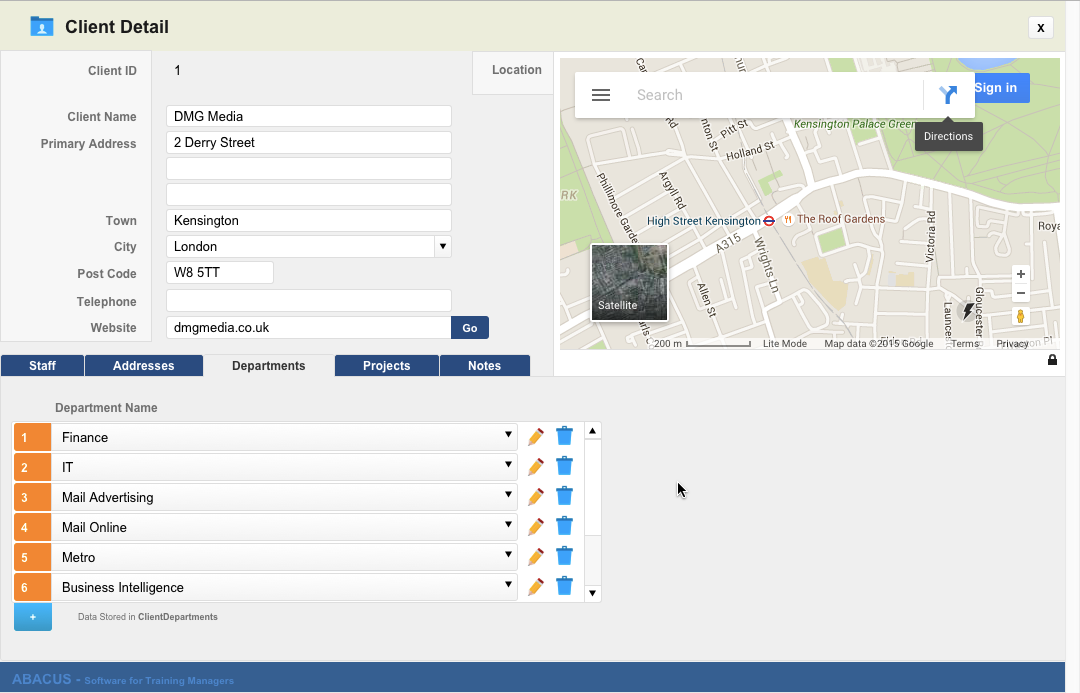Add a department with the plus button
Screen dimensions: 1080x693
click(x=32, y=617)
